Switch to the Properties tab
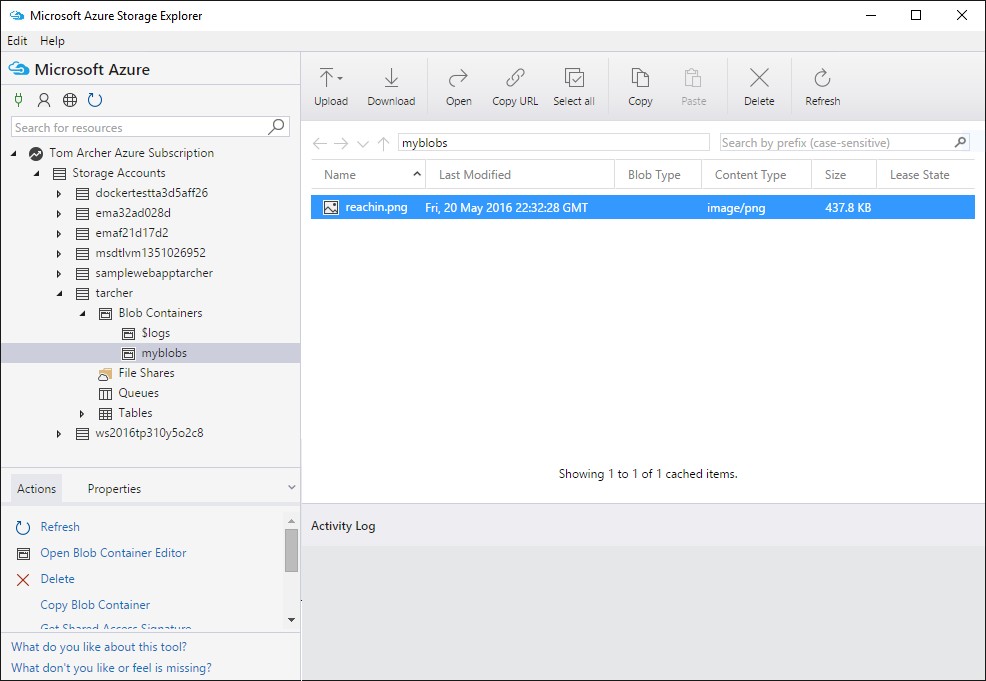986x681 pixels. (x=114, y=489)
